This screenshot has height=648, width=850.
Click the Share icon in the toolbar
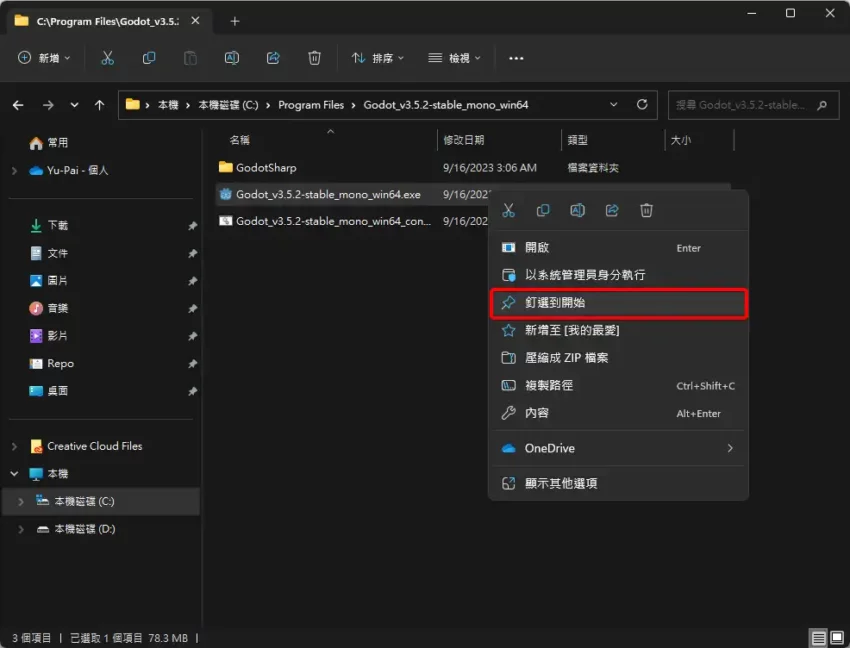click(273, 58)
